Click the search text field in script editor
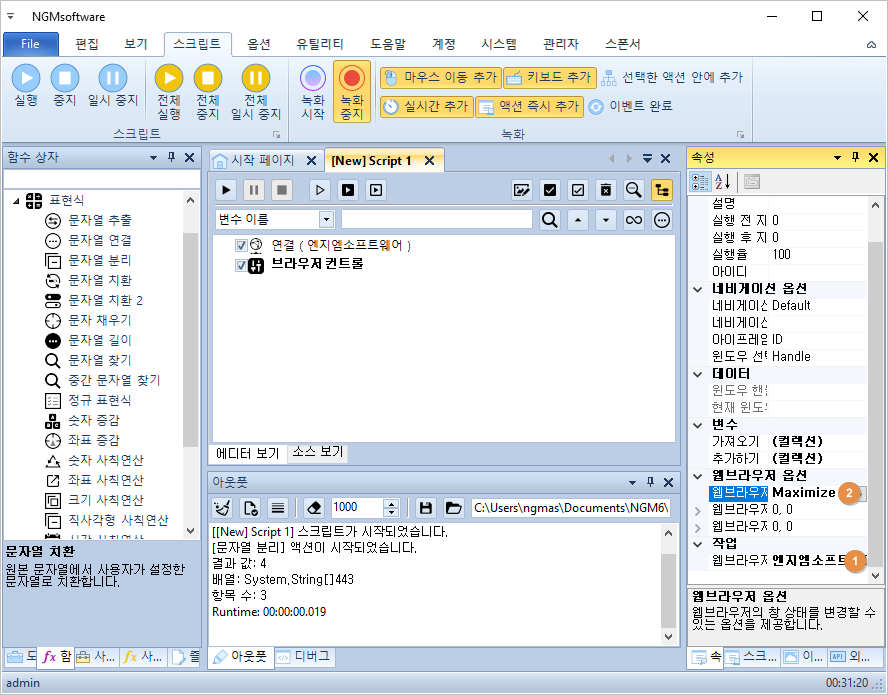888x695 pixels. tap(437, 220)
